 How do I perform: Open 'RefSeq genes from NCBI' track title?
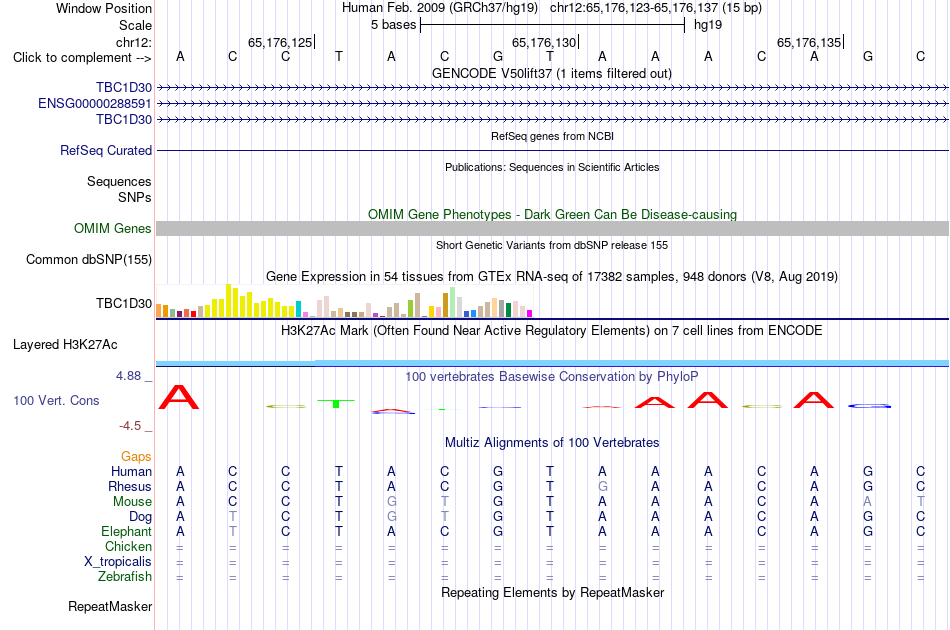(x=552, y=136)
